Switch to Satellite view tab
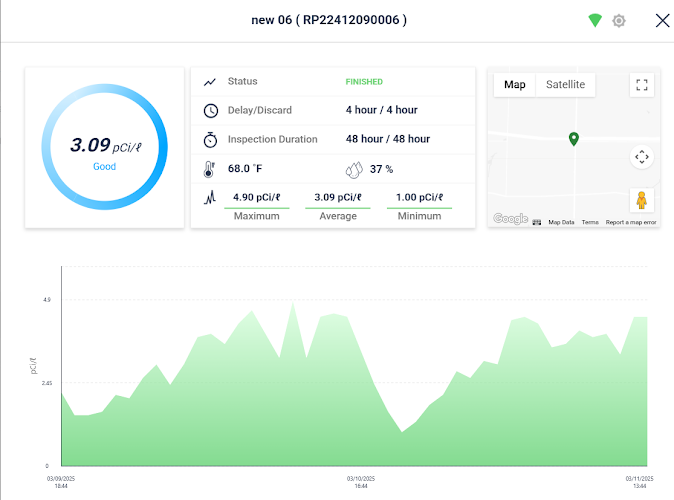The height and width of the screenshot is (500, 674). coord(565,85)
